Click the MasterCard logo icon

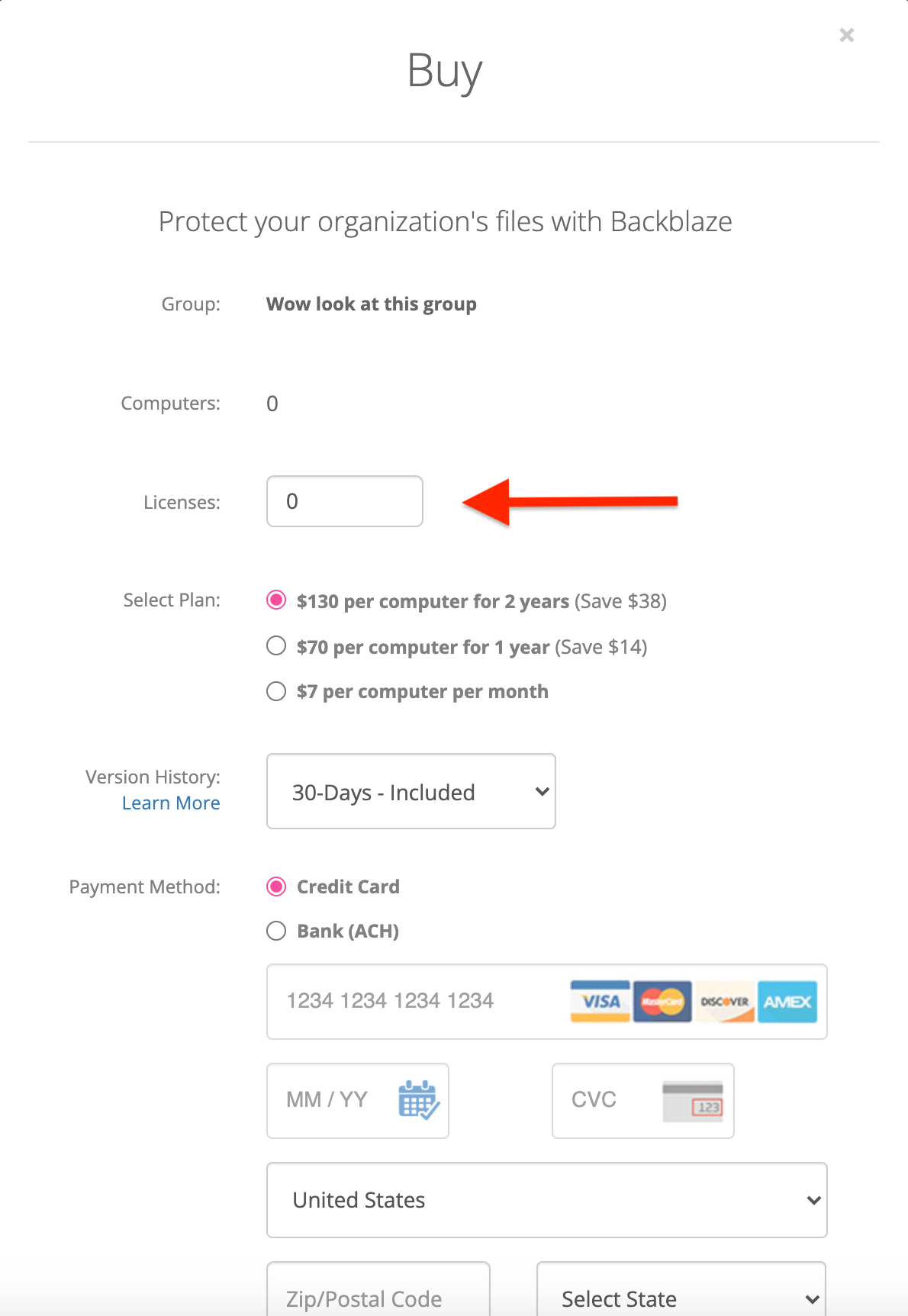click(662, 1001)
